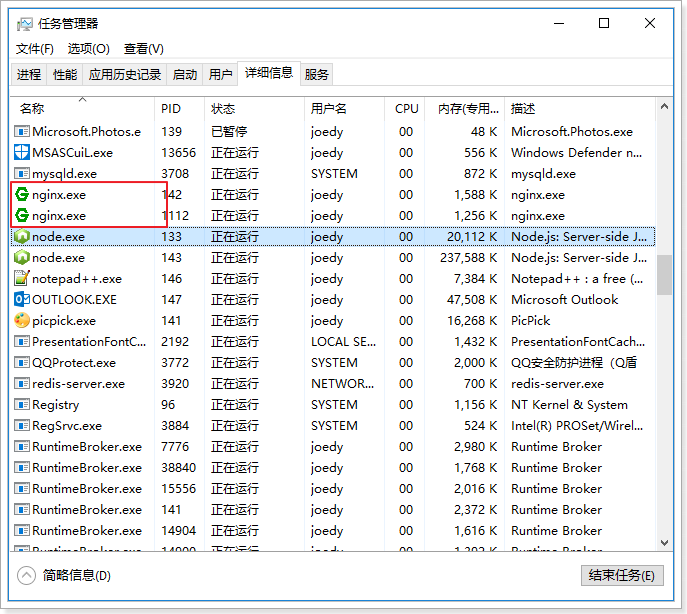Click the Intel(R) PROSet/Wirel... description
Image resolution: width=687 pixels, height=614 pixels.
pyautogui.click(x=577, y=426)
